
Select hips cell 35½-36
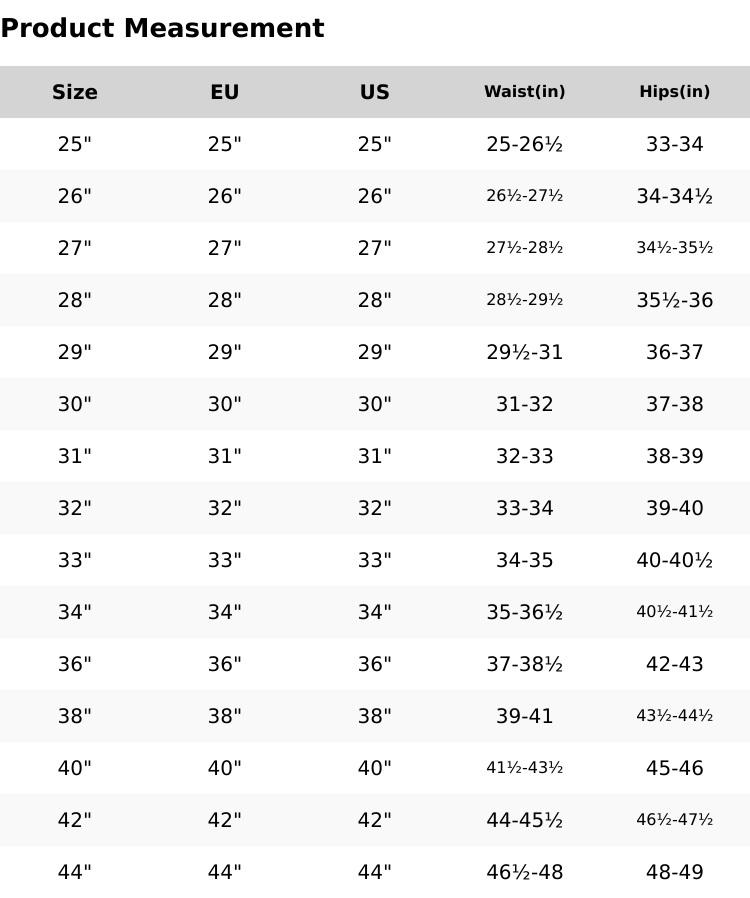pyautogui.click(x=675, y=300)
